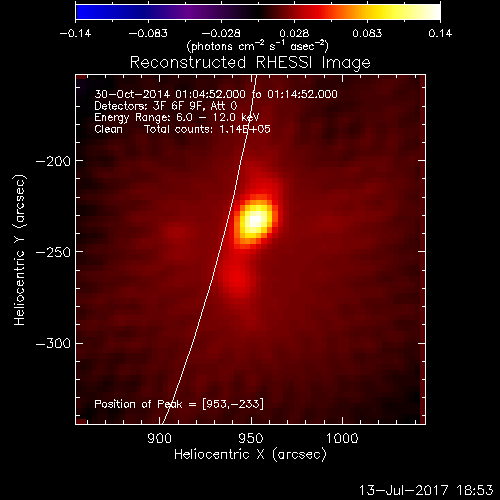Click the 'Heliocentric Y (arcsec)' axis title
Screen dimensions: 500x500
pos(20,250)
